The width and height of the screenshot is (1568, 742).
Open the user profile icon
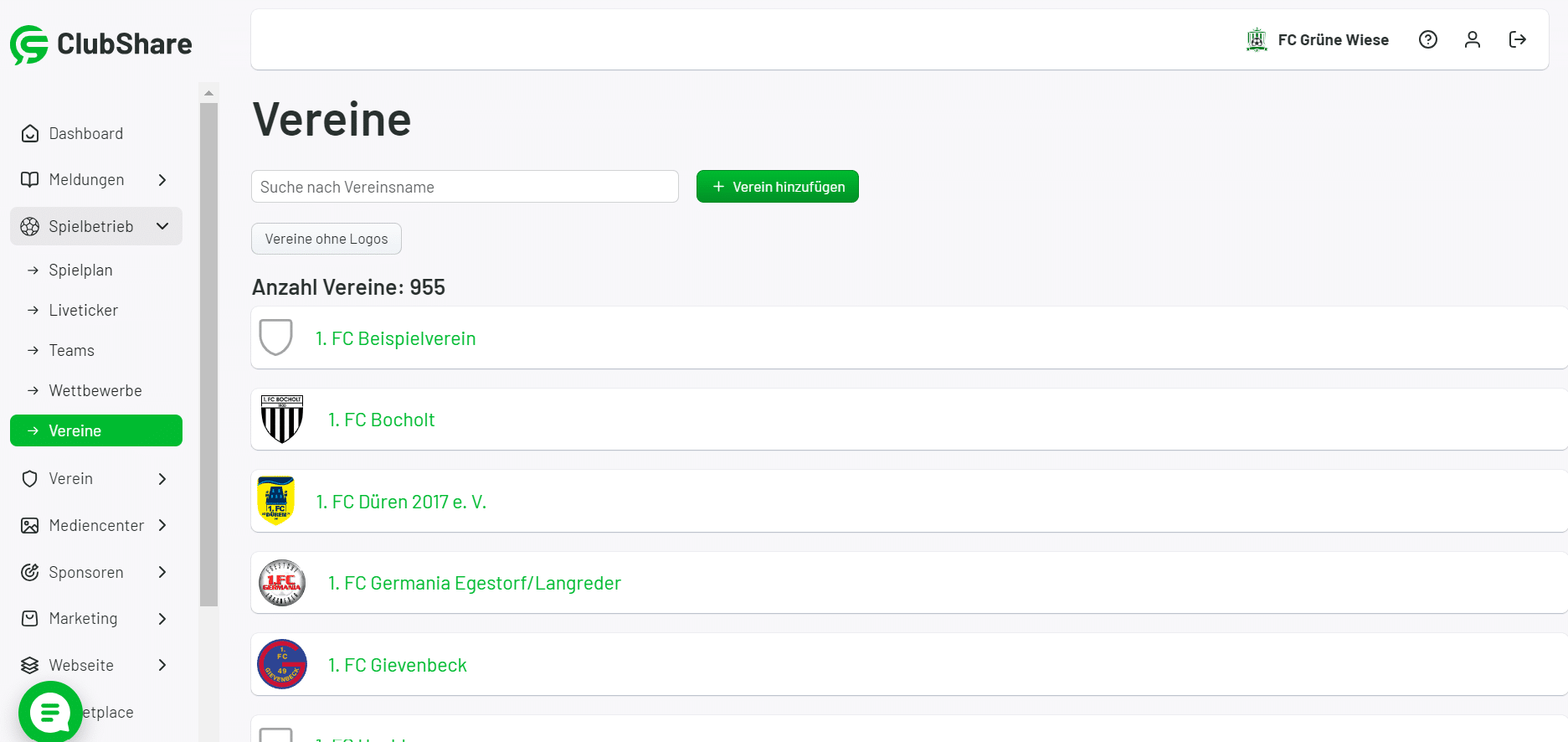point(1473,39)
